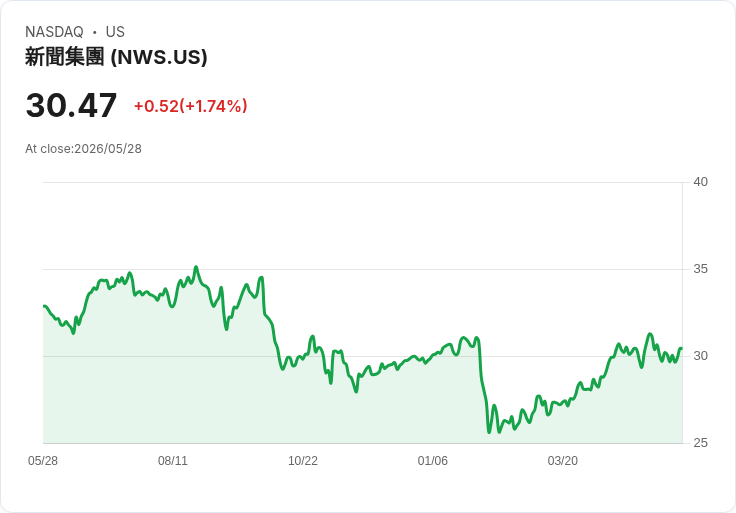Viewport: 736px width, 513px height.
Task: Click the NASDAQ exchange label
Action: [54, 32]
